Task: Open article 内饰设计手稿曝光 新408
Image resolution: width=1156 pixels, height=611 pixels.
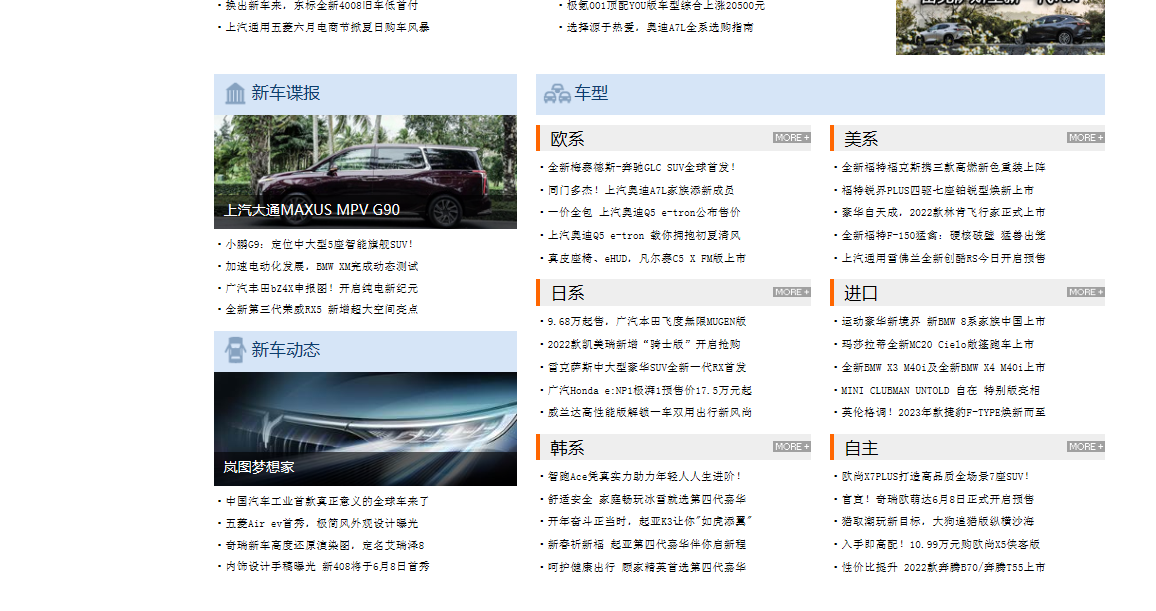Action: pyautogui.click(x=327, y=567)
